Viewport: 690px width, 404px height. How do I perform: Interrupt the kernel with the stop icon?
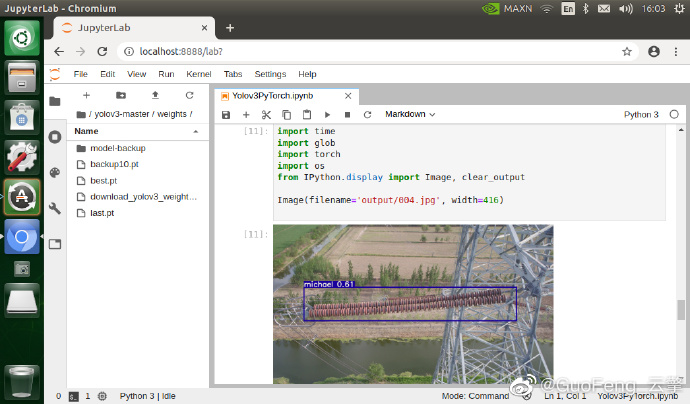[347, 115]
